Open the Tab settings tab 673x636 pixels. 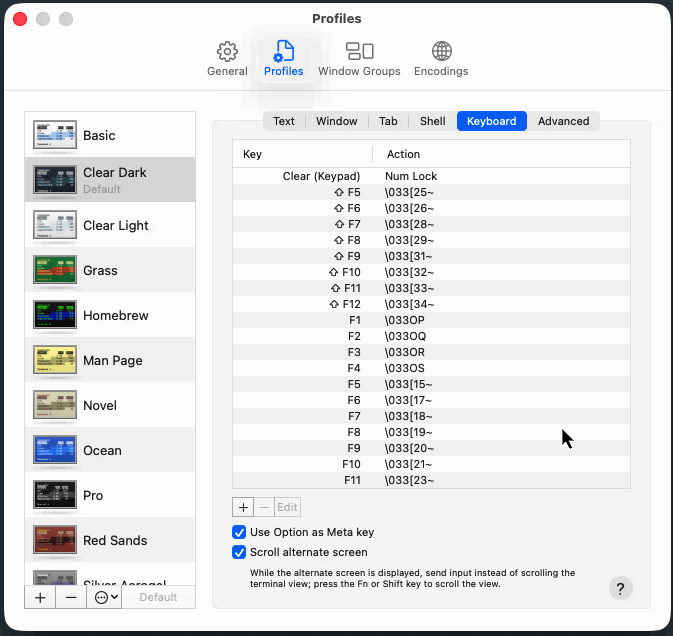388,121
